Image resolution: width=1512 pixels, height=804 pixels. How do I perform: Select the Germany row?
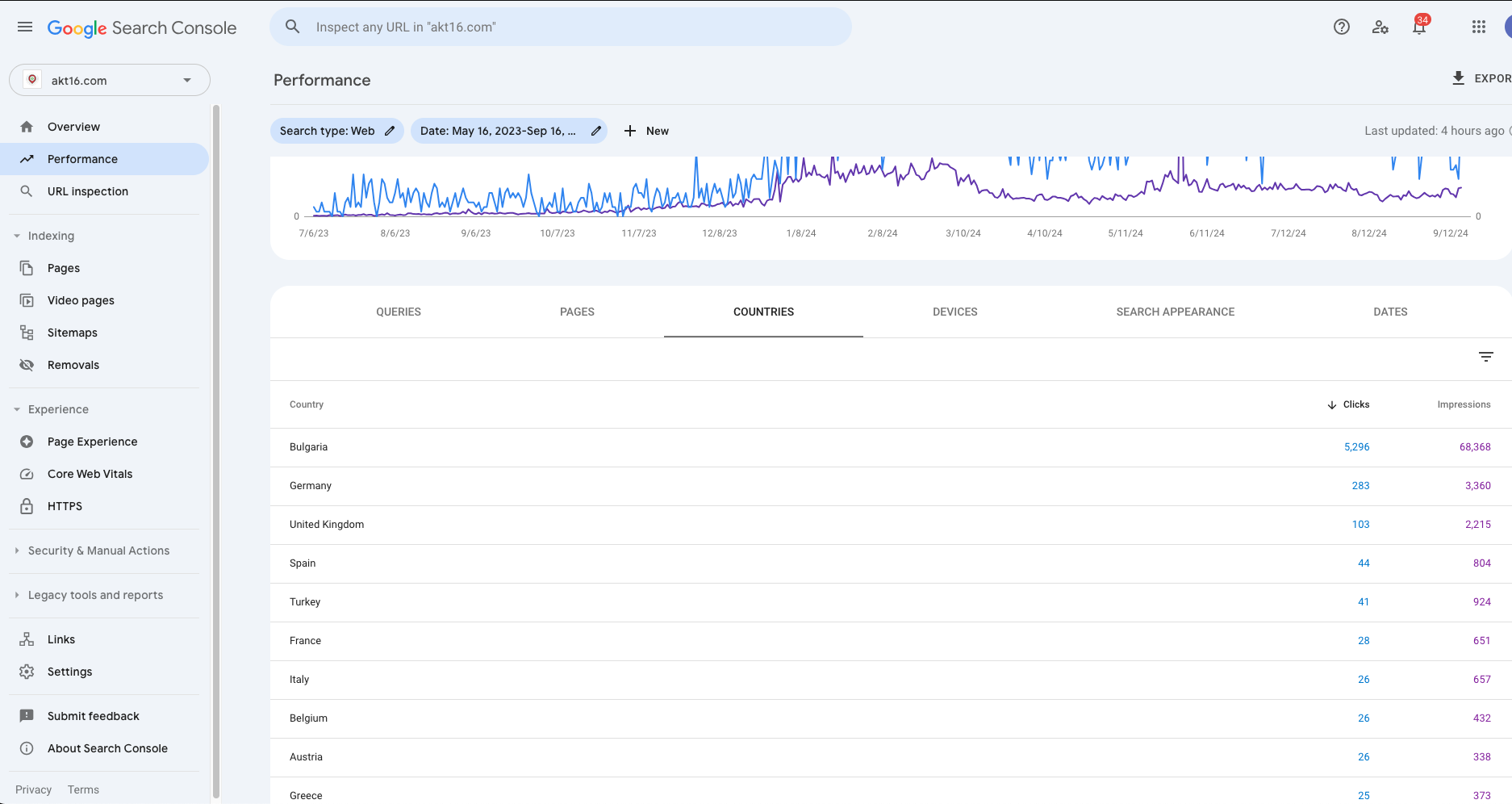(x=891, y=486)
